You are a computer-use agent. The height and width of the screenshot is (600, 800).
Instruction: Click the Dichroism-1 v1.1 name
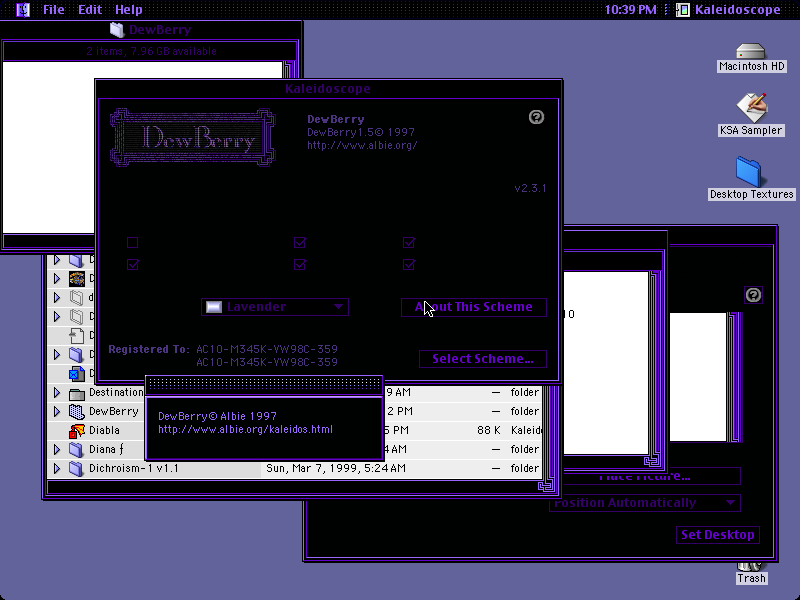point(134,468)
